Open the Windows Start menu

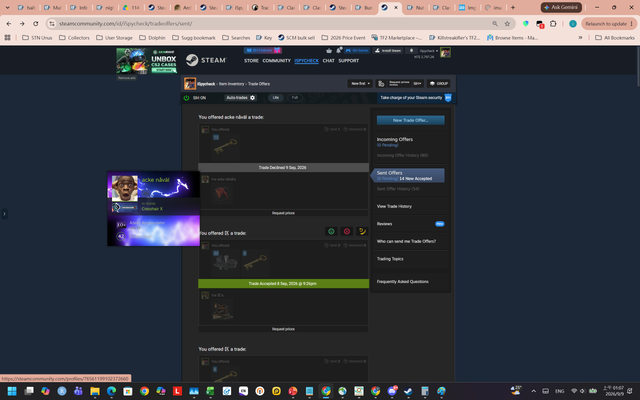pyautogui.click(x=12, y=391)
